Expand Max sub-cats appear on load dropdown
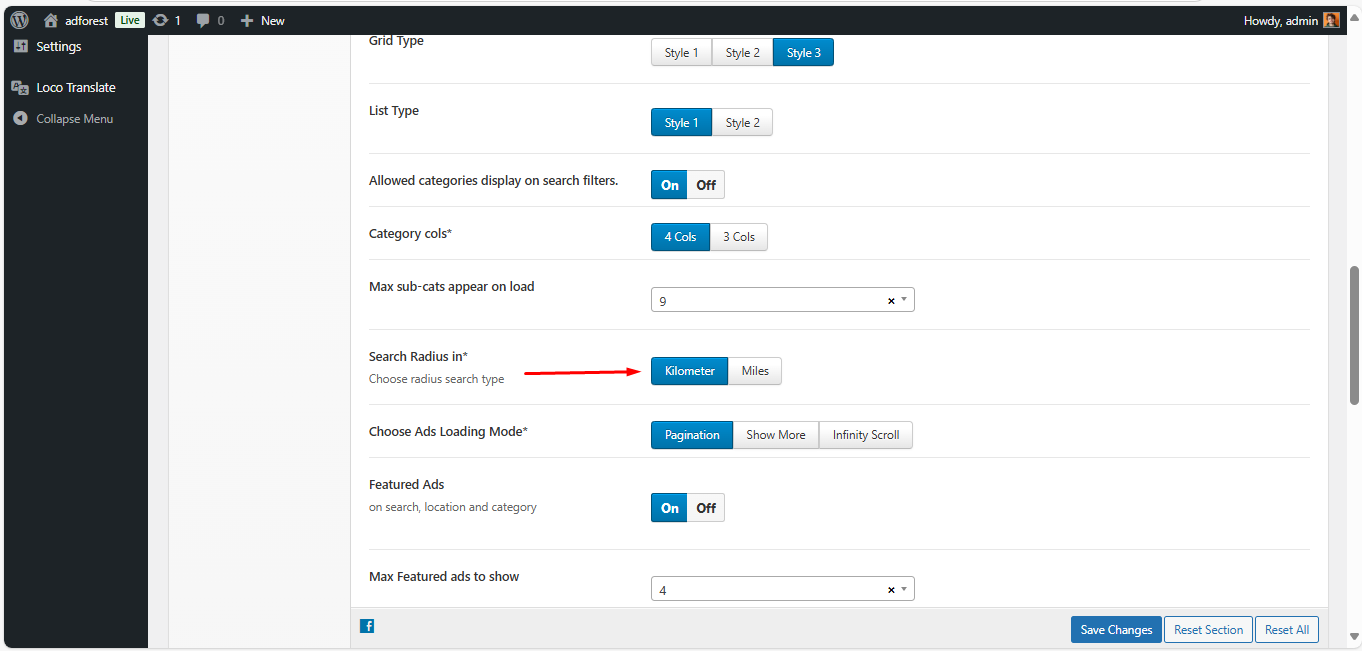Viewport: 1362px width, 651px height. pos(904,300)
